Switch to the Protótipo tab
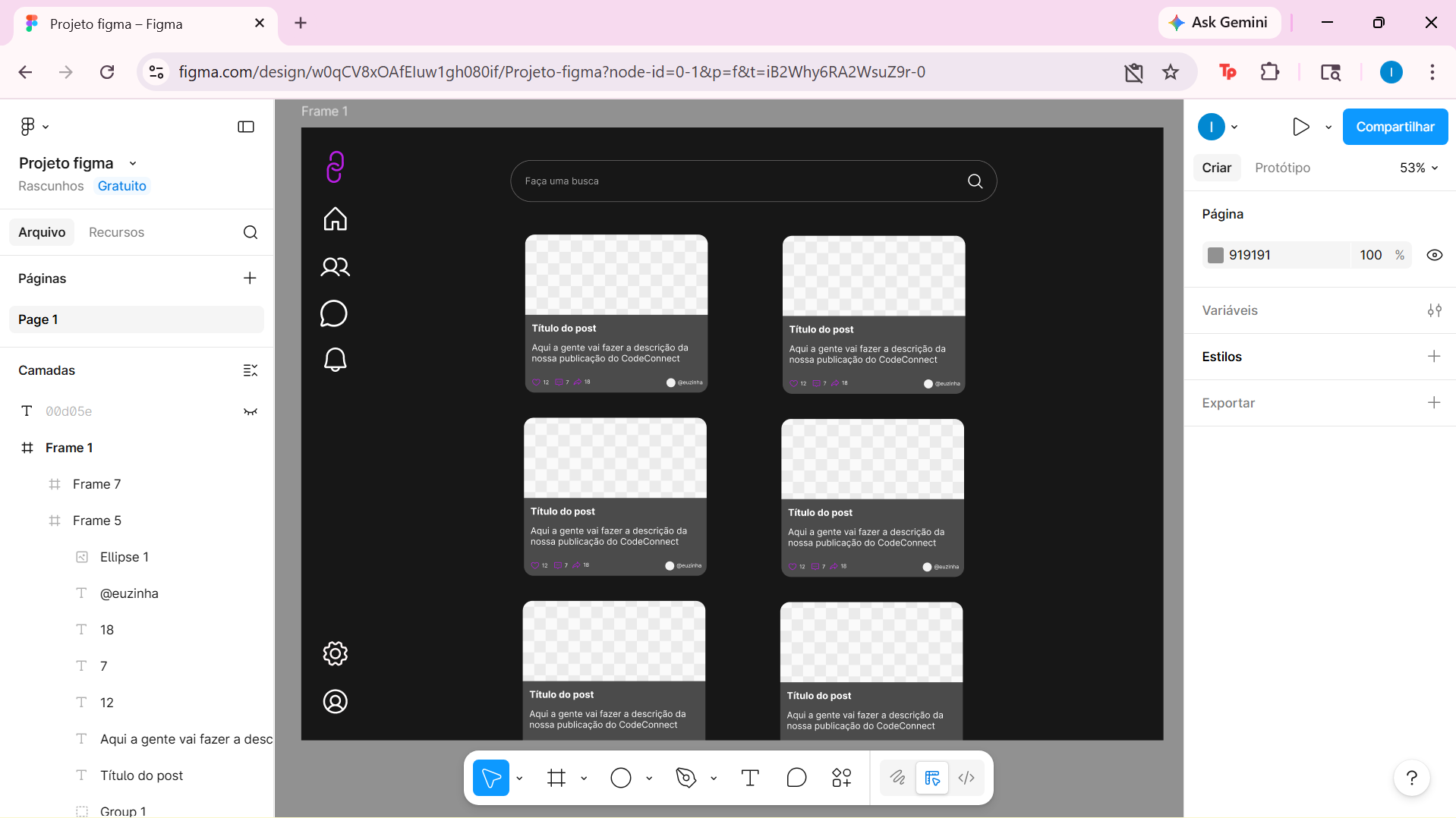 [x=1282, y=168]
